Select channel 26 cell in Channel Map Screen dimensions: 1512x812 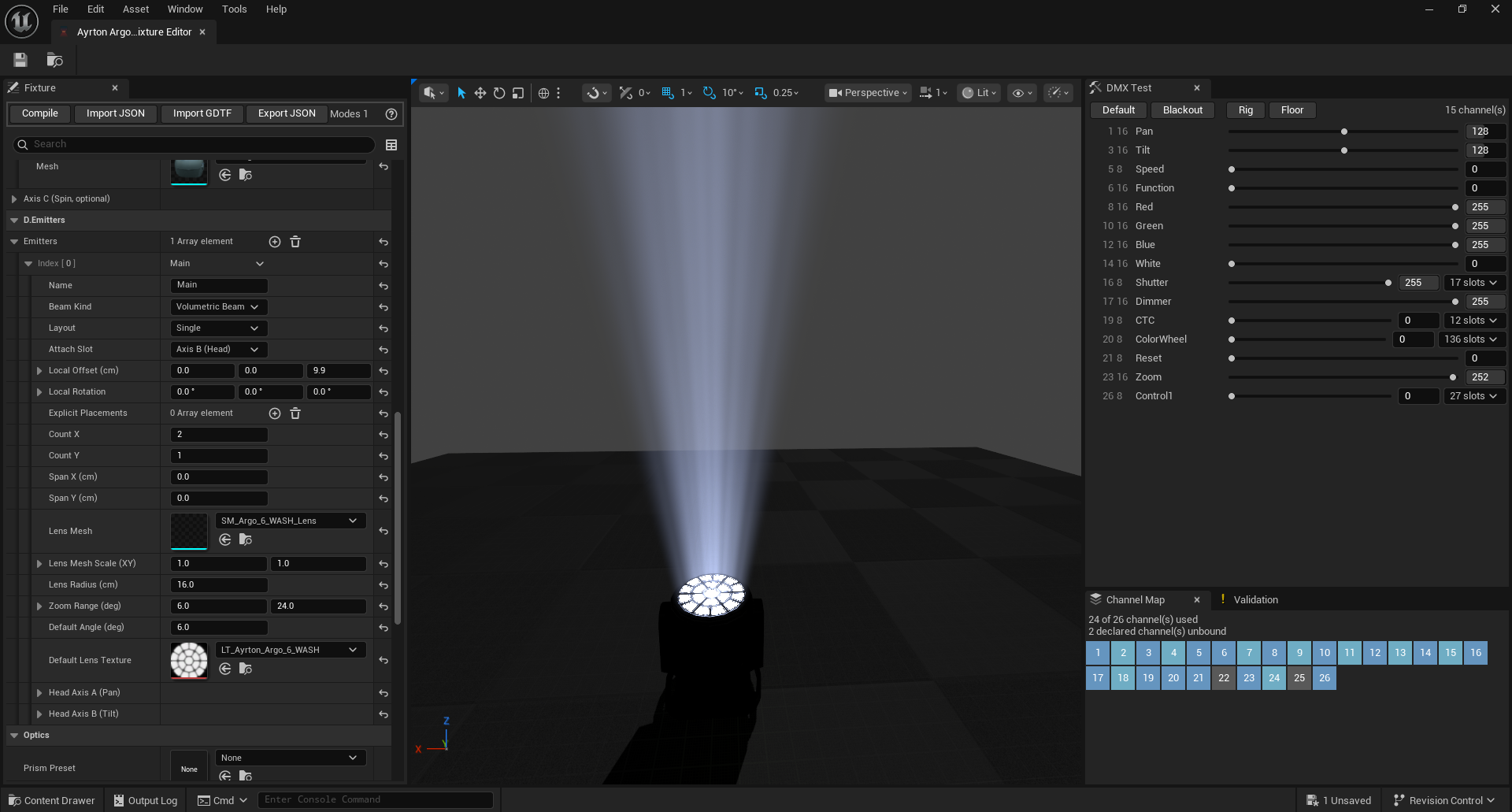pyautogui.click(x=1325, y=678)
